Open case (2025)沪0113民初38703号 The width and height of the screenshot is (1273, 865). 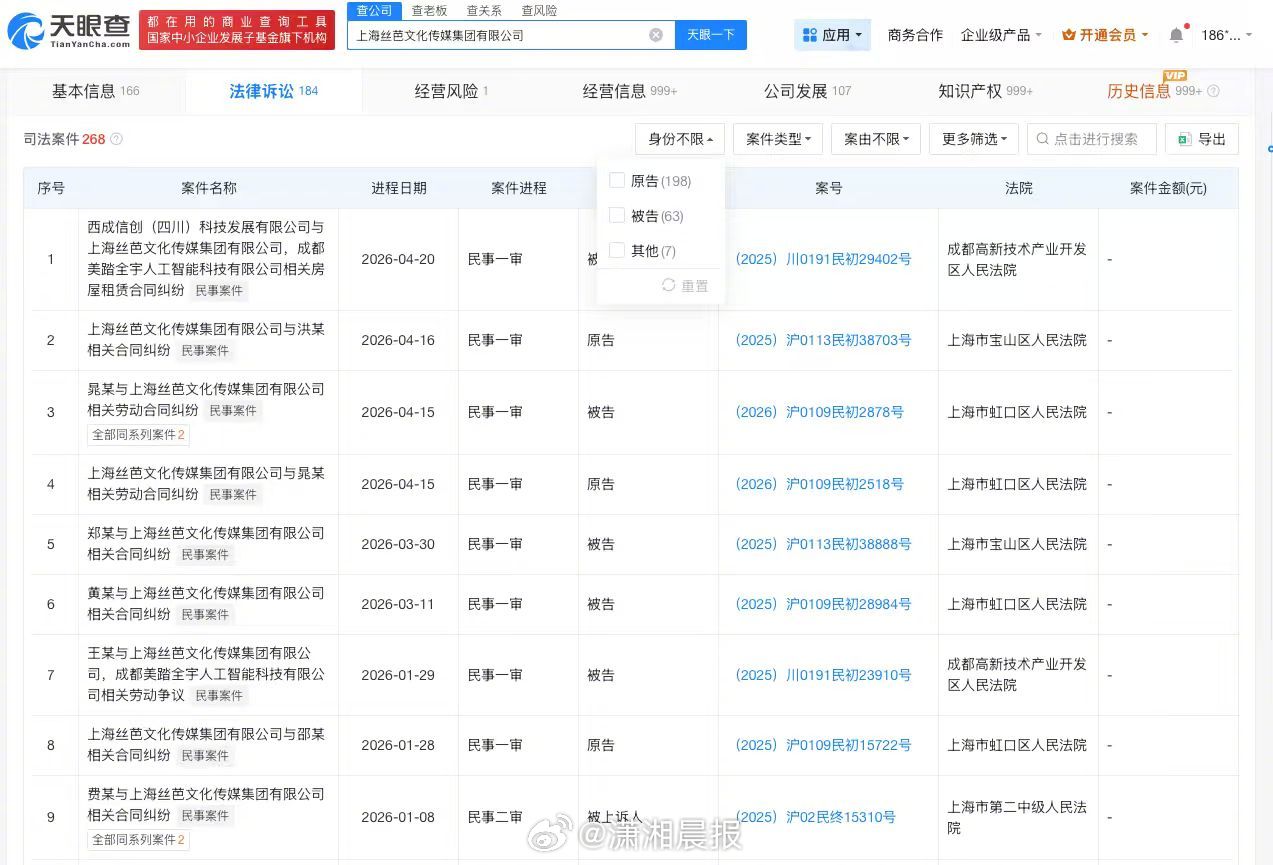(x=823, y=340)
